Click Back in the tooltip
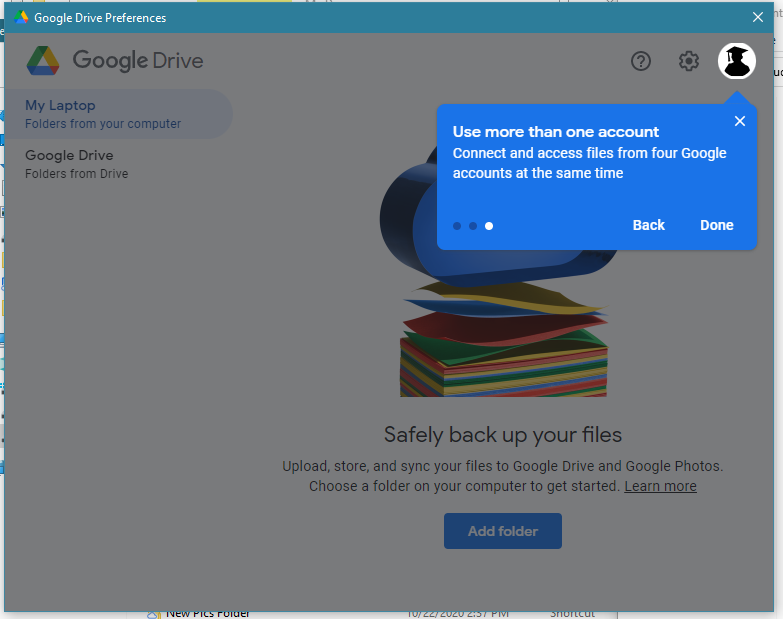 point(649,225)
